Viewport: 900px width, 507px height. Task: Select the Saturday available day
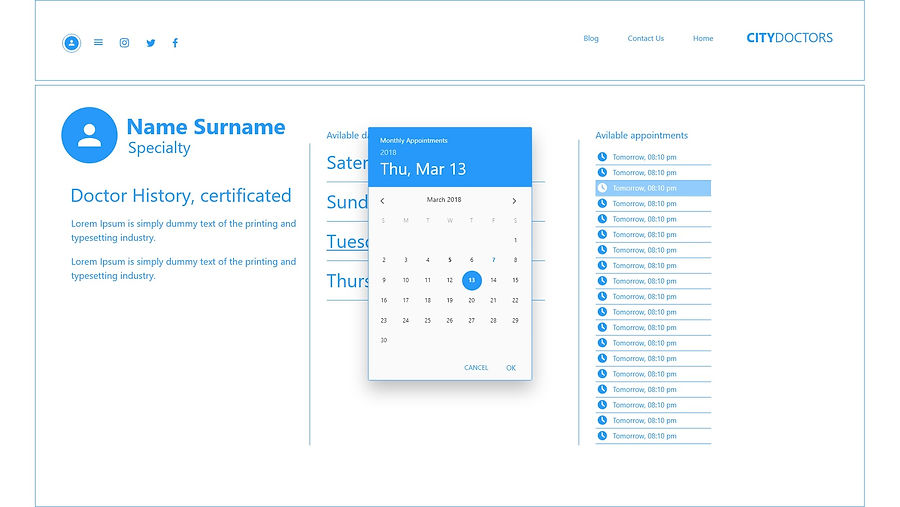[x=347, y=162]
